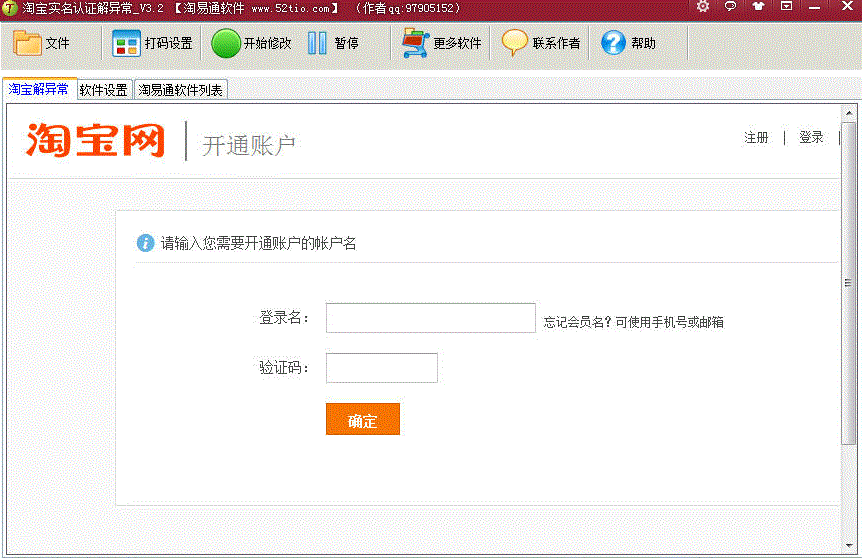Click the 联系作者 speech bubble icon

515,42
